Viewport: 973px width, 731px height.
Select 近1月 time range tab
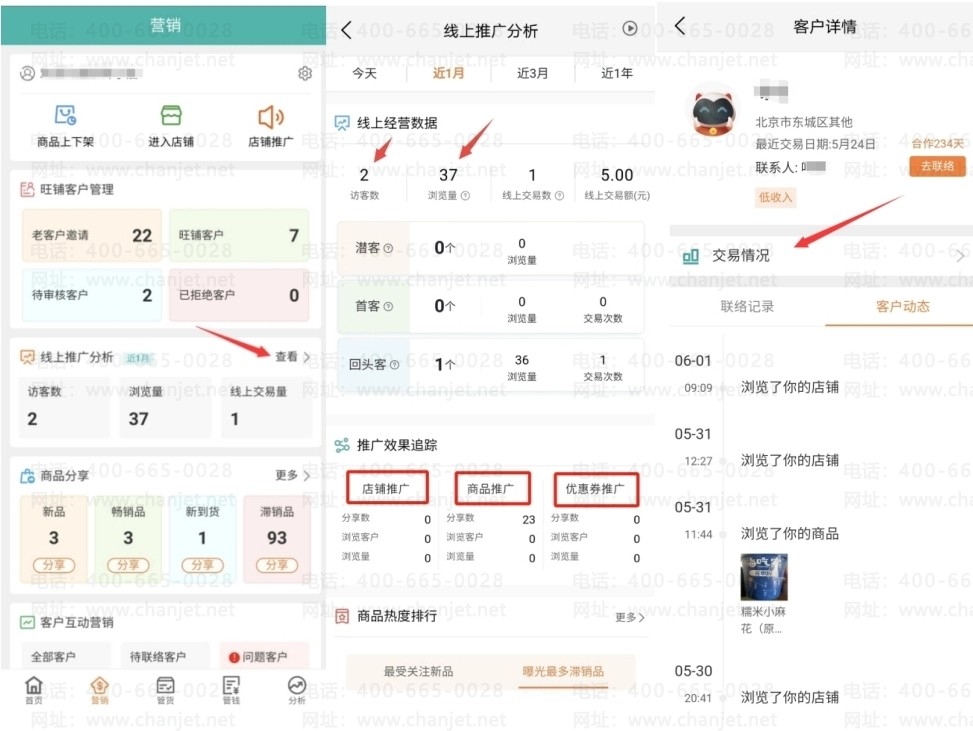tap(448, 73)
